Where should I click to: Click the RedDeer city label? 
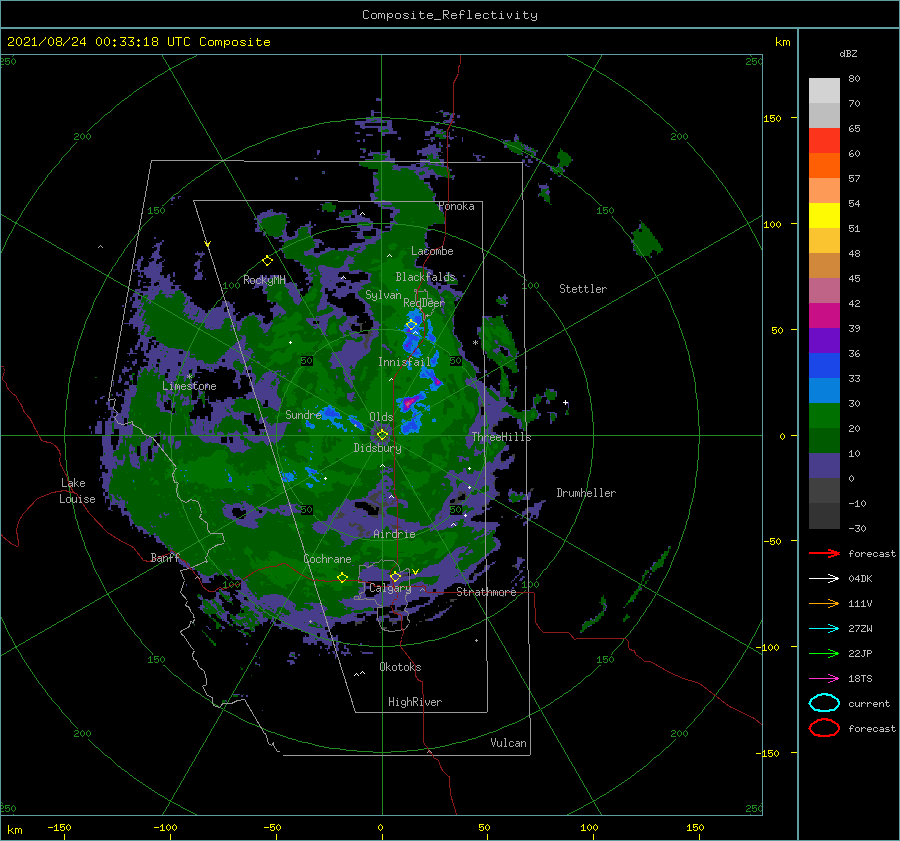pos(424,303)
